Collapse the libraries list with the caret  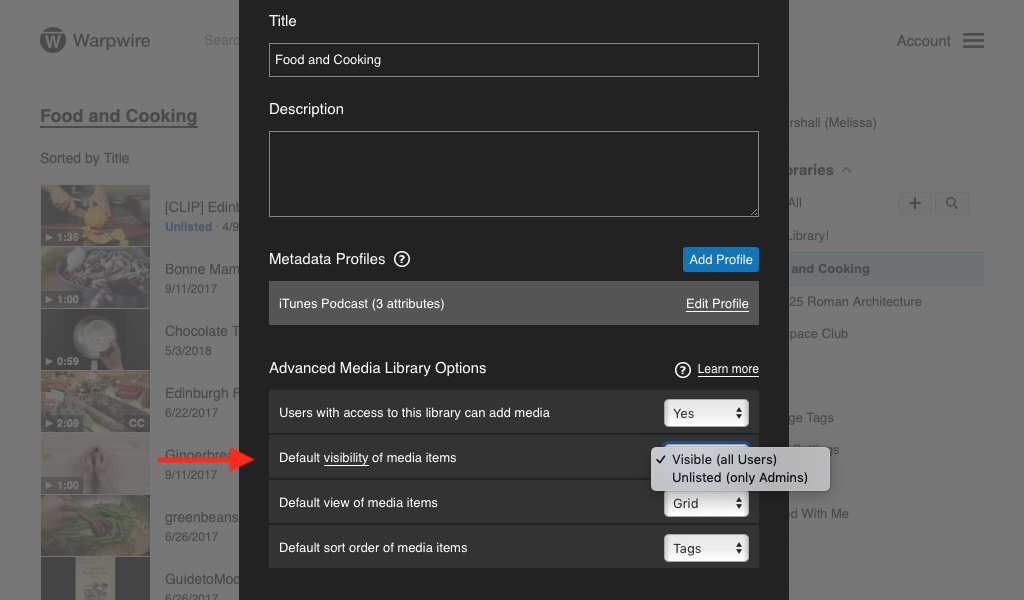pyautogui.click(x=846, y=170)
